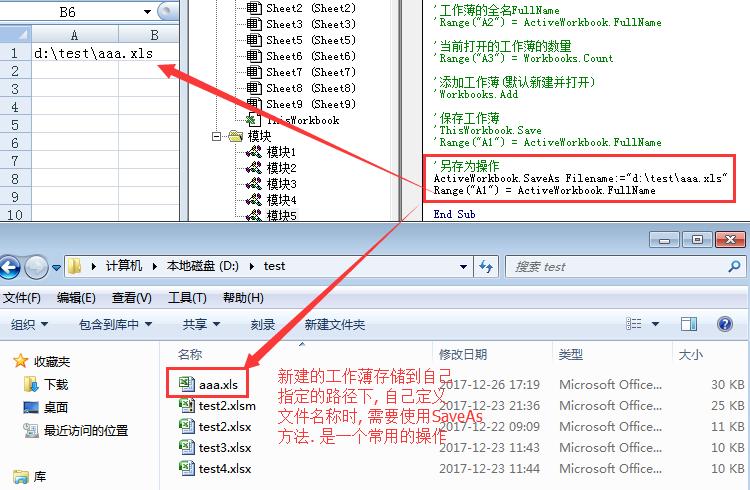The height and width of the screenshot is (490, 750).
Task: Click the 模块 folder icon
Action: click(x=235, y=136)
